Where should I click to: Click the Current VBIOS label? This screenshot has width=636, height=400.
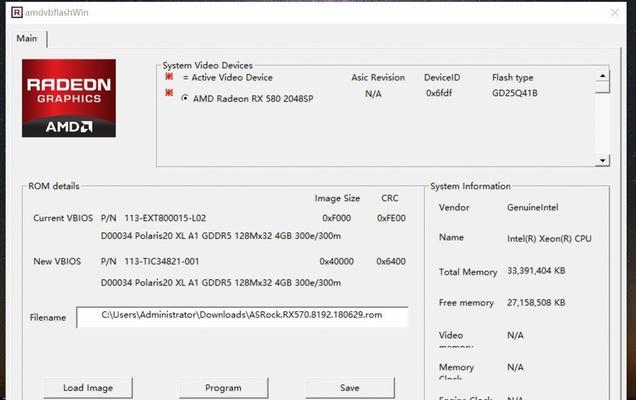pos(63,218)
